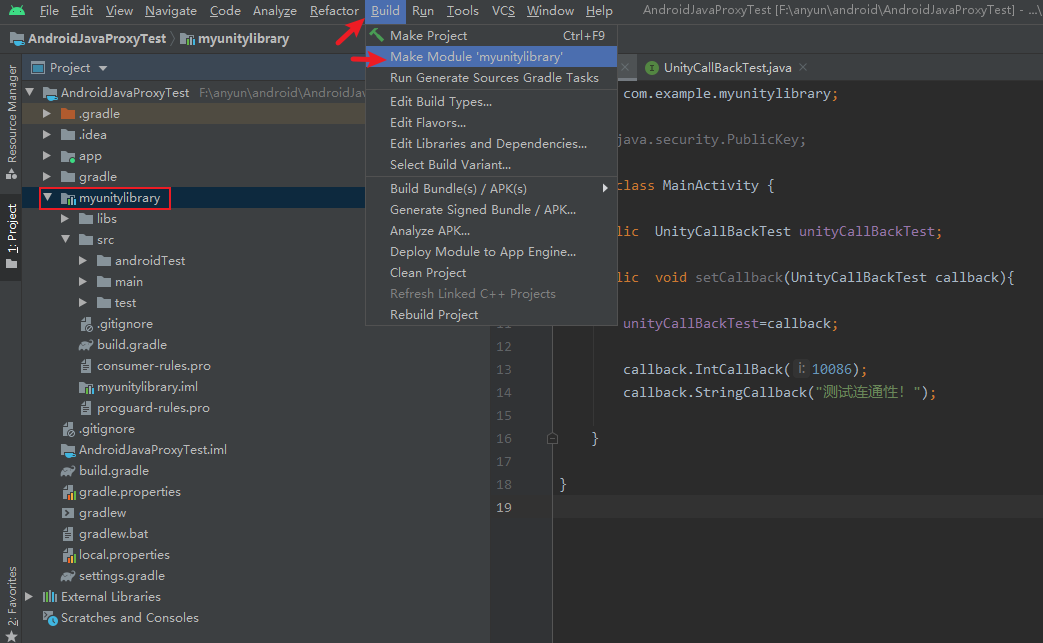Open Build Bundle(s) / APK(s) submenu
The width and height of the screenshot is (1043, 643).
(491, 188)
